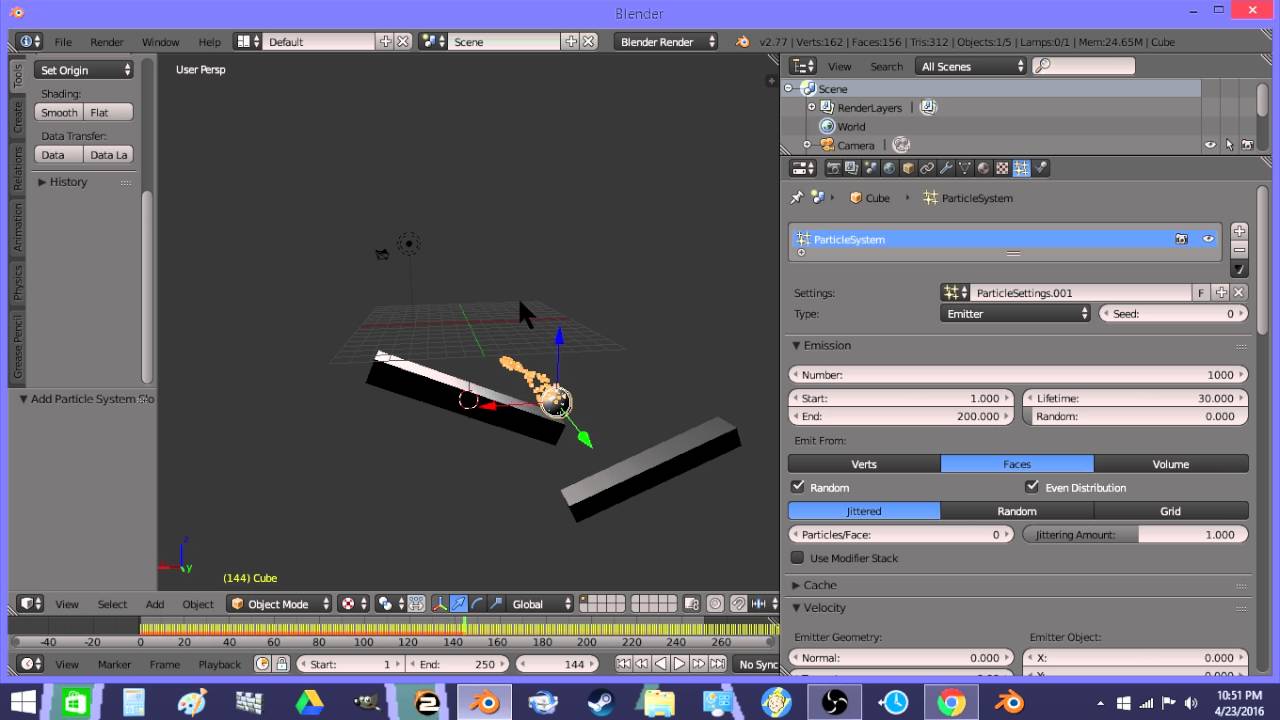Screen dimensions: 1280x720
Task: Choose the Random distribution option
Action: point(1017,511)
